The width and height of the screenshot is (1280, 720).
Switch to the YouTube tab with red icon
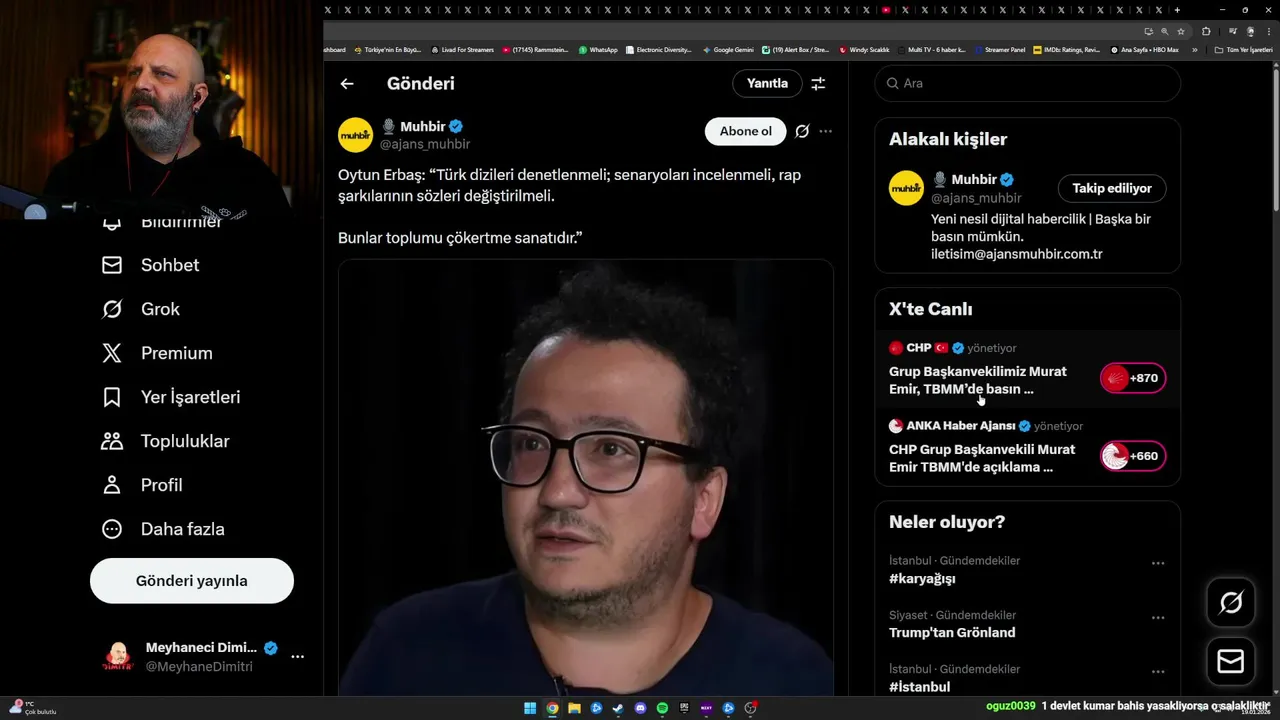(886, 9)
